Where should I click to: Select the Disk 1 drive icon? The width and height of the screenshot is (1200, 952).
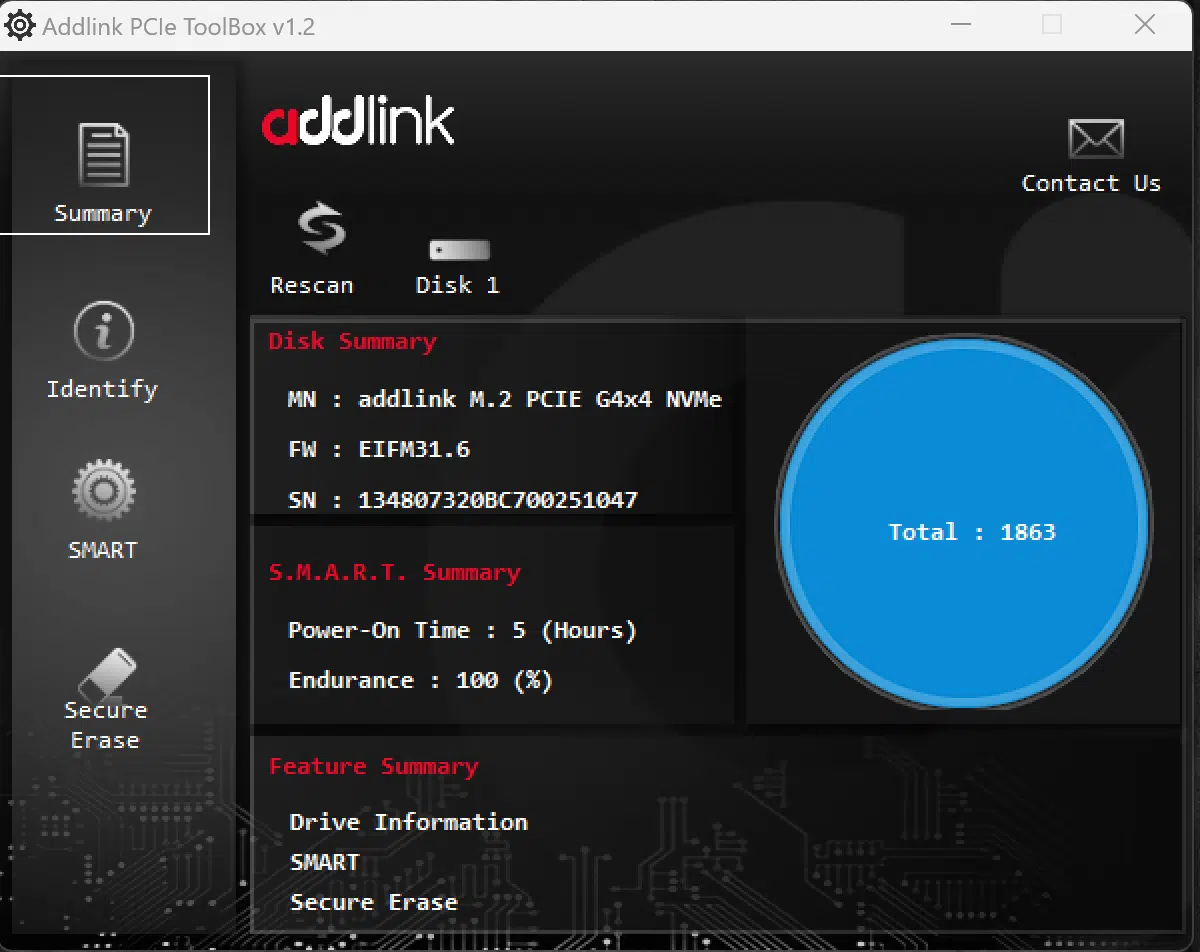tap(457, 249)
